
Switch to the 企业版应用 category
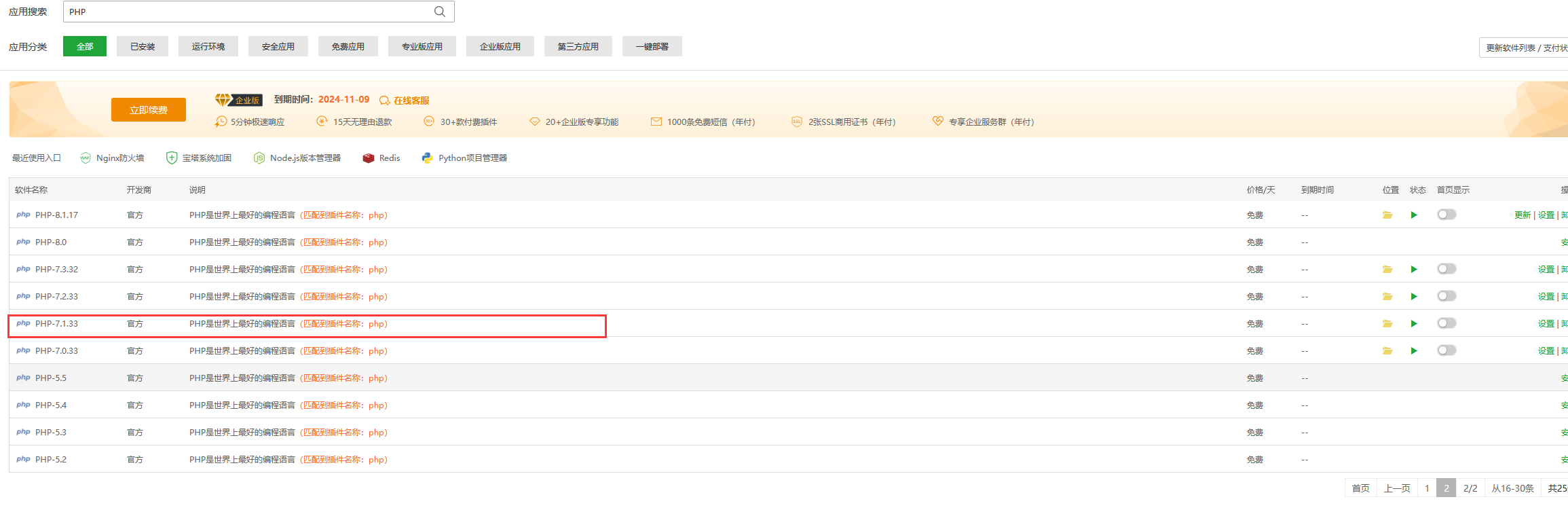pyautogui.click(x=500, y=46)
